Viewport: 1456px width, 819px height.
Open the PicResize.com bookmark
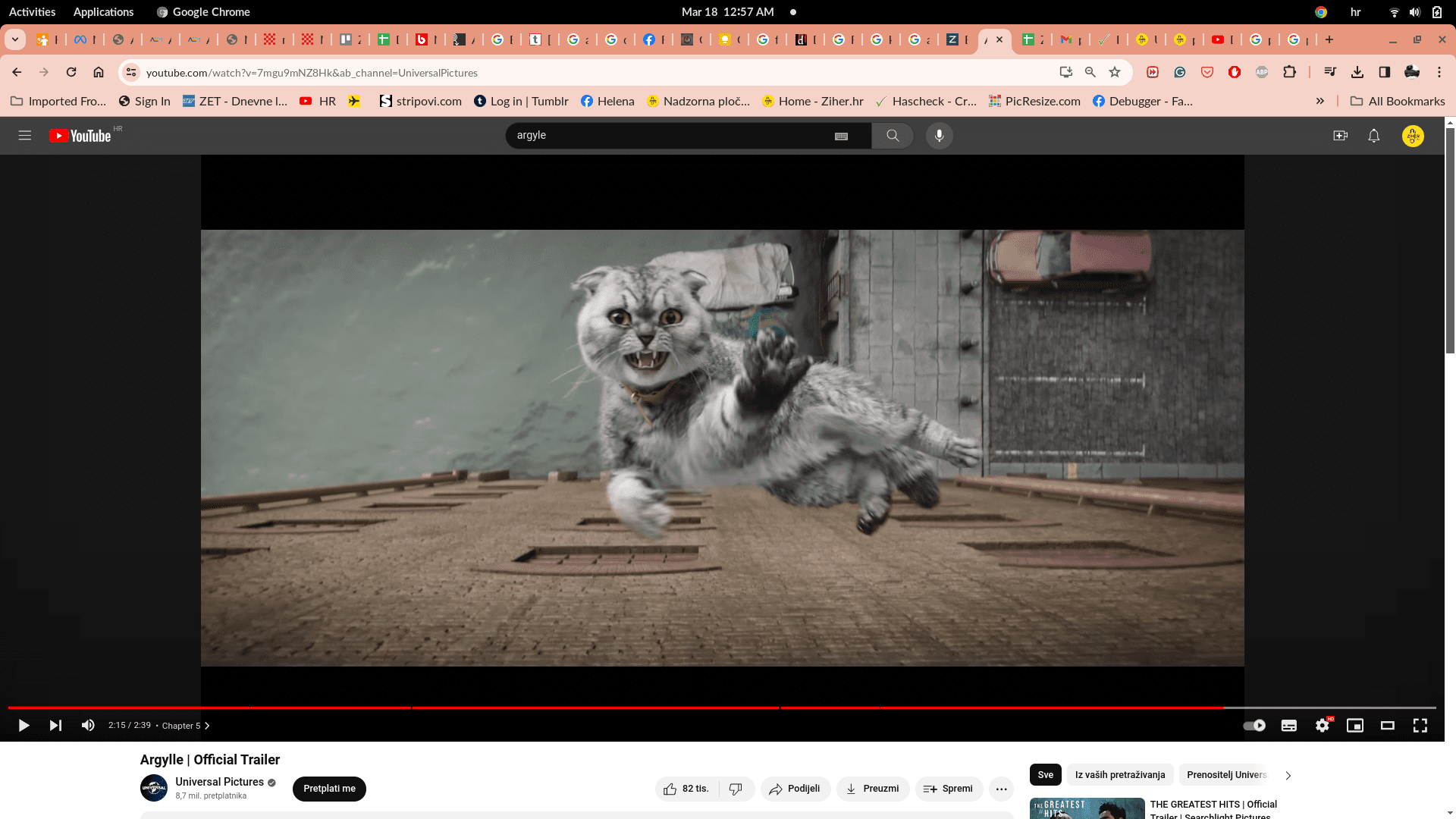[x=1034, y=101]
